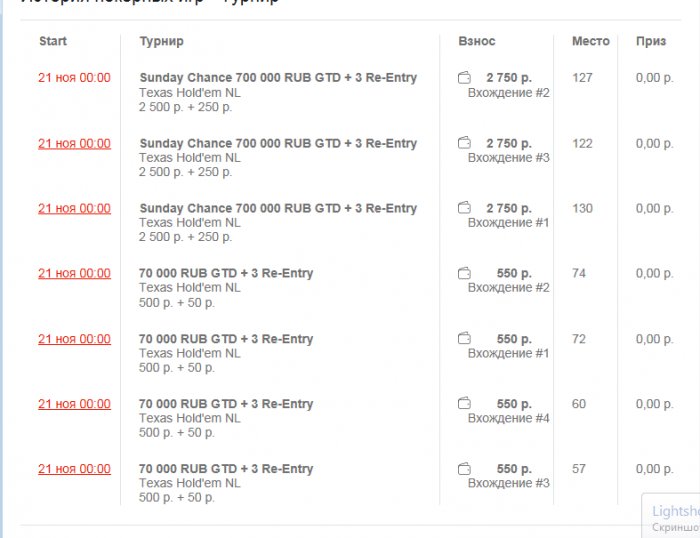This screenshot has width=700, height=538.
Task: Open the Lightshot screenshot notification
Action: click(673, 516)
